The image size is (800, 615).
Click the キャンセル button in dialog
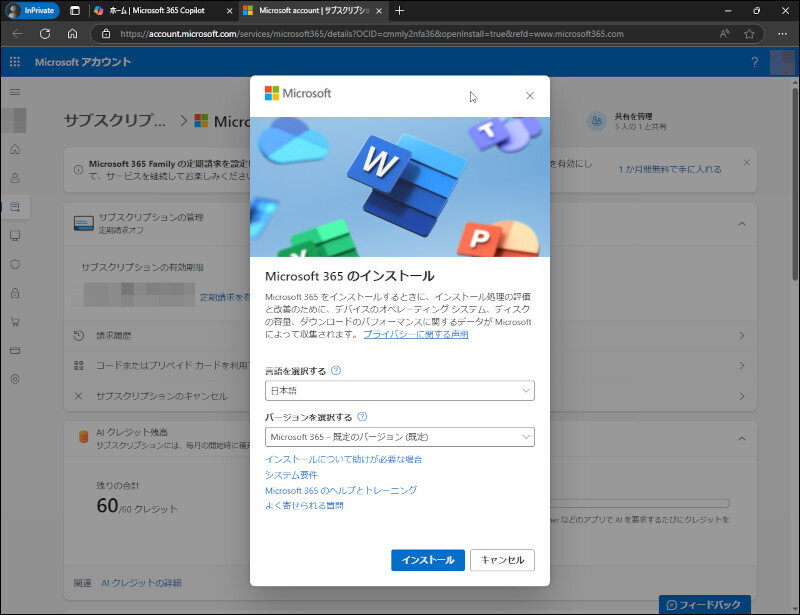click(502, 560)
